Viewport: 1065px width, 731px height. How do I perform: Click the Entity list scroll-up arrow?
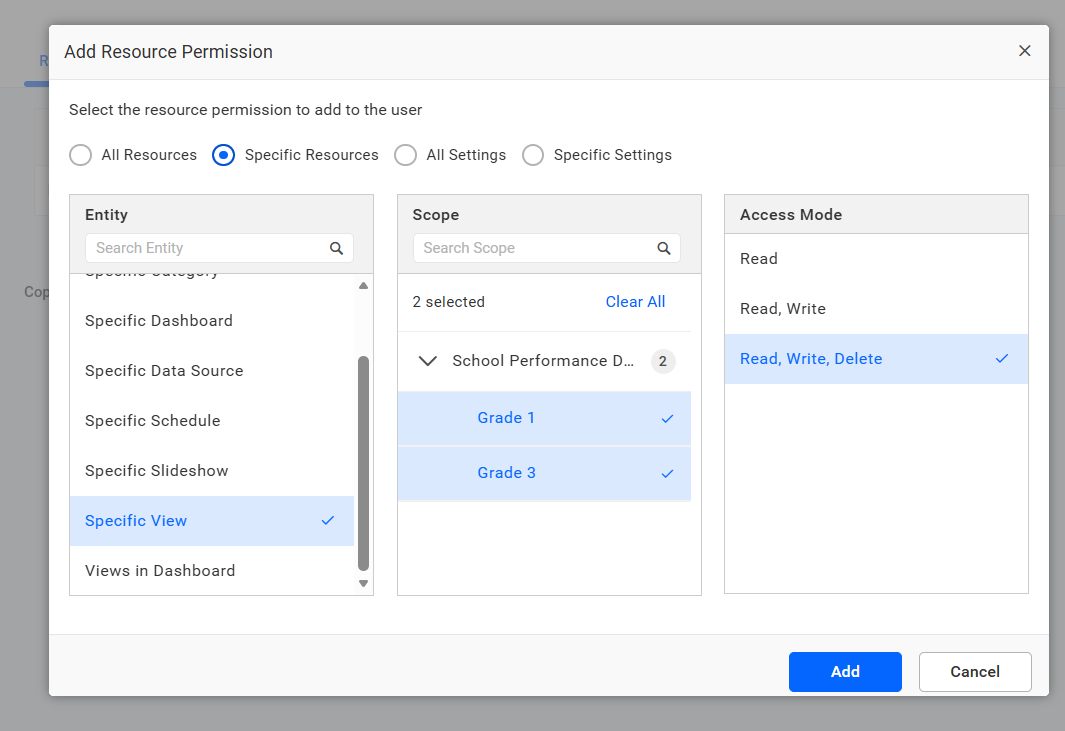tap(363, 285)
